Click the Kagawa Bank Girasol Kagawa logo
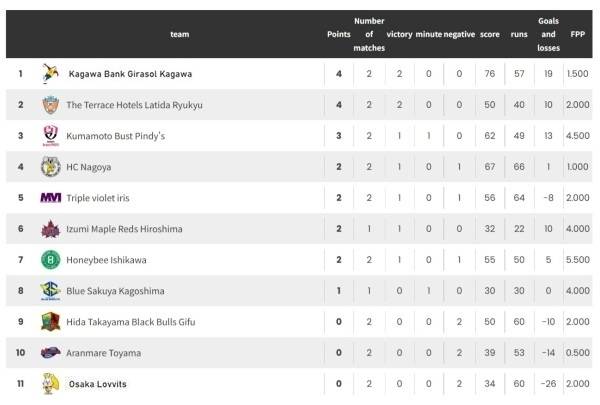Screen dimensions: 600x405 click(50, 74)
